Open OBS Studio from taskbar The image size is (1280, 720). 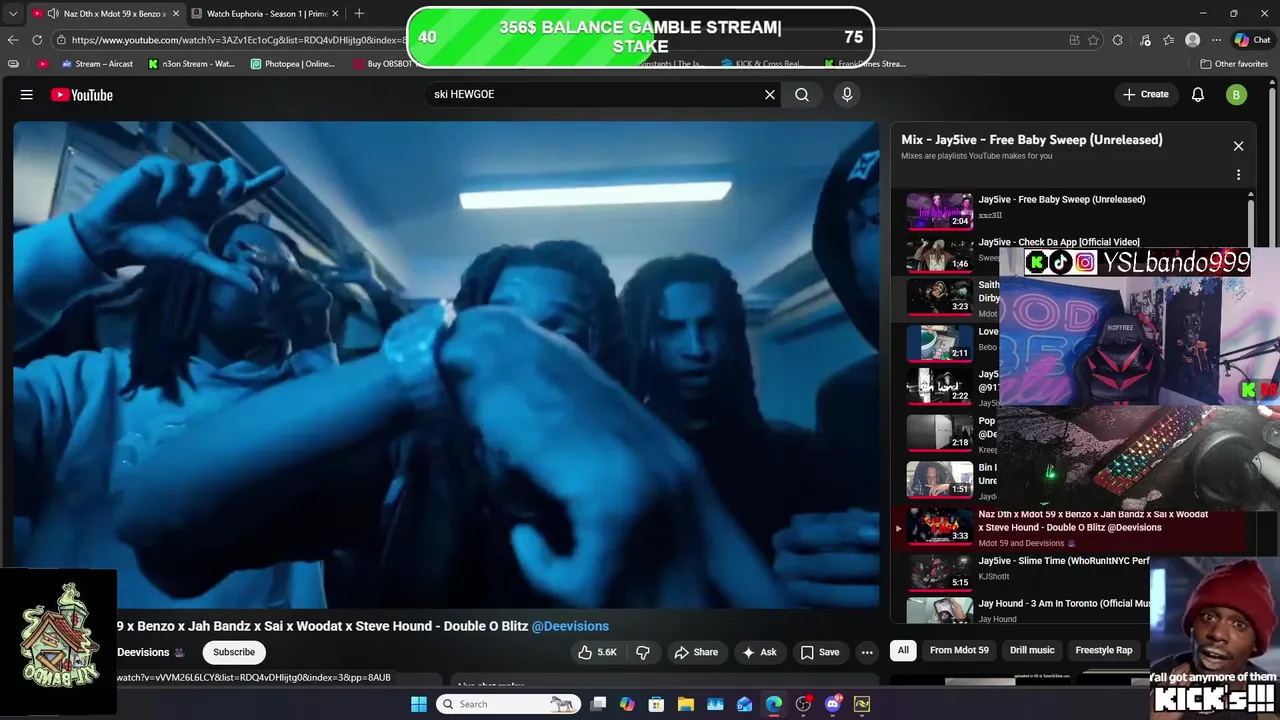(x=803, y=704)
